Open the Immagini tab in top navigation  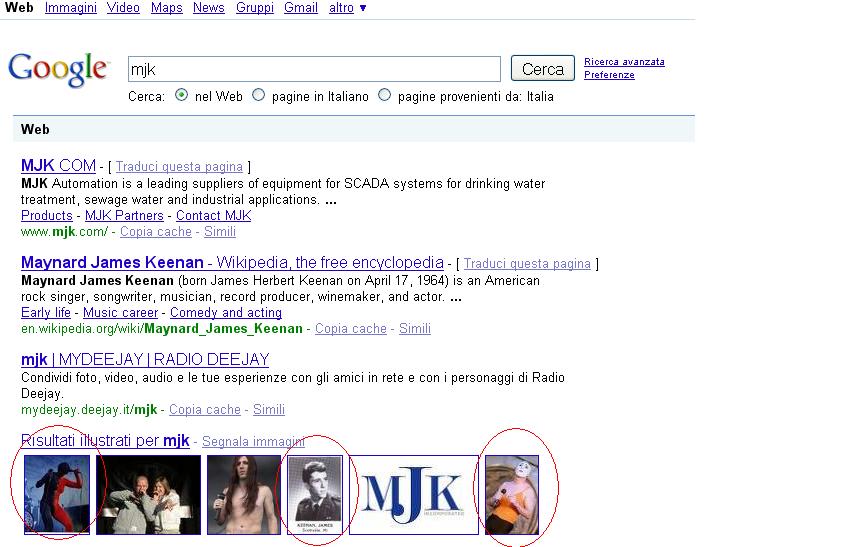(71, 8)
